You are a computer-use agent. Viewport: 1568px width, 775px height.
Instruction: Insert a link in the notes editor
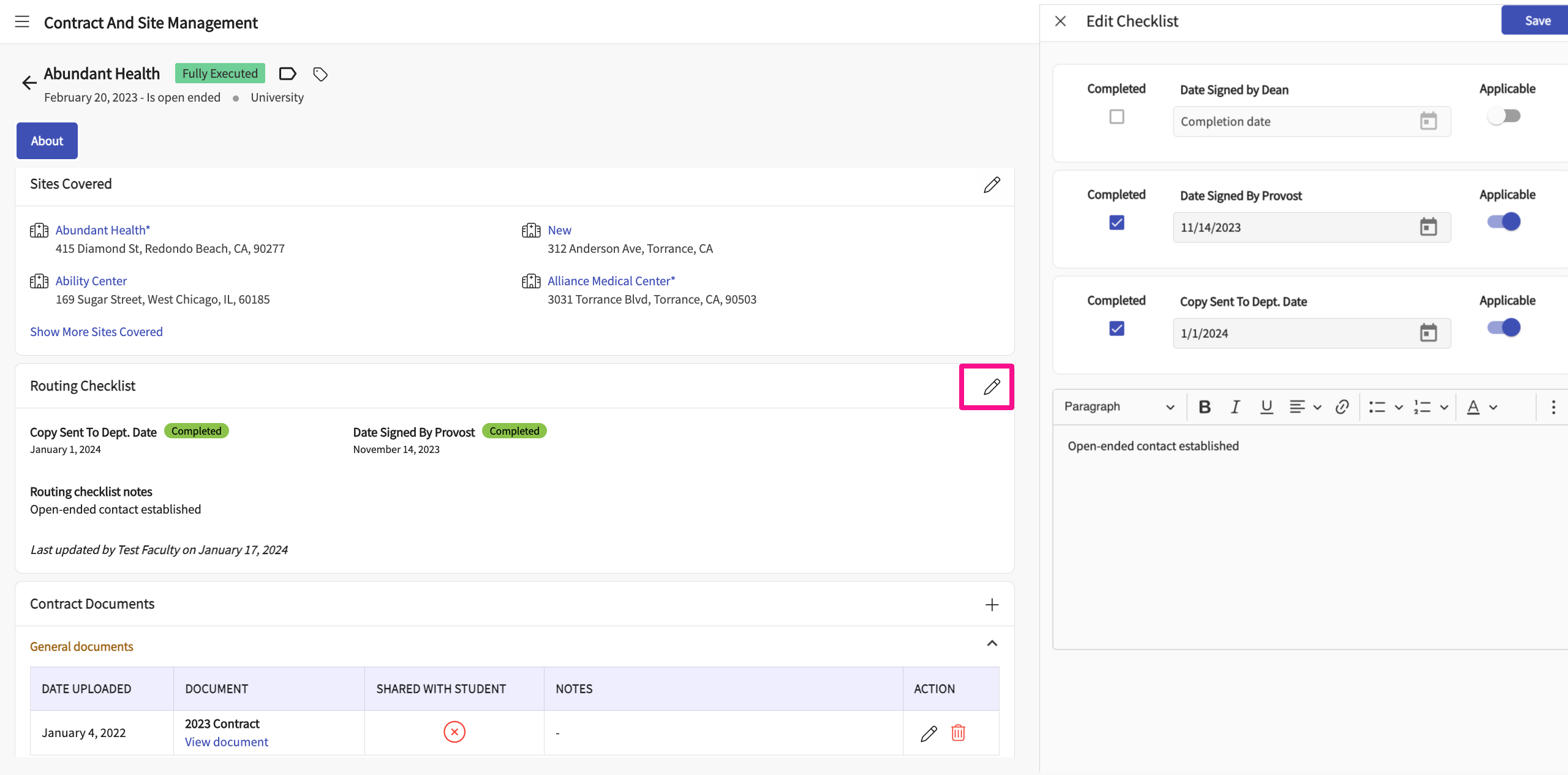coord(1341,407)
